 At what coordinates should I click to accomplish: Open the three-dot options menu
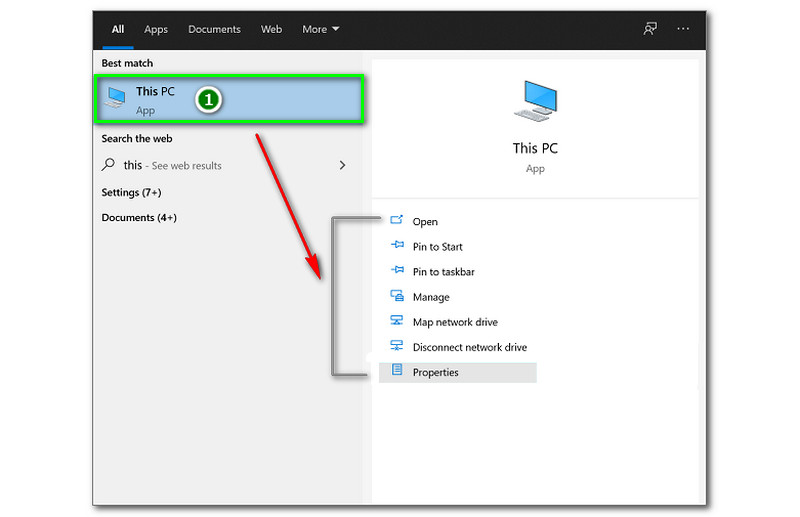683,29
